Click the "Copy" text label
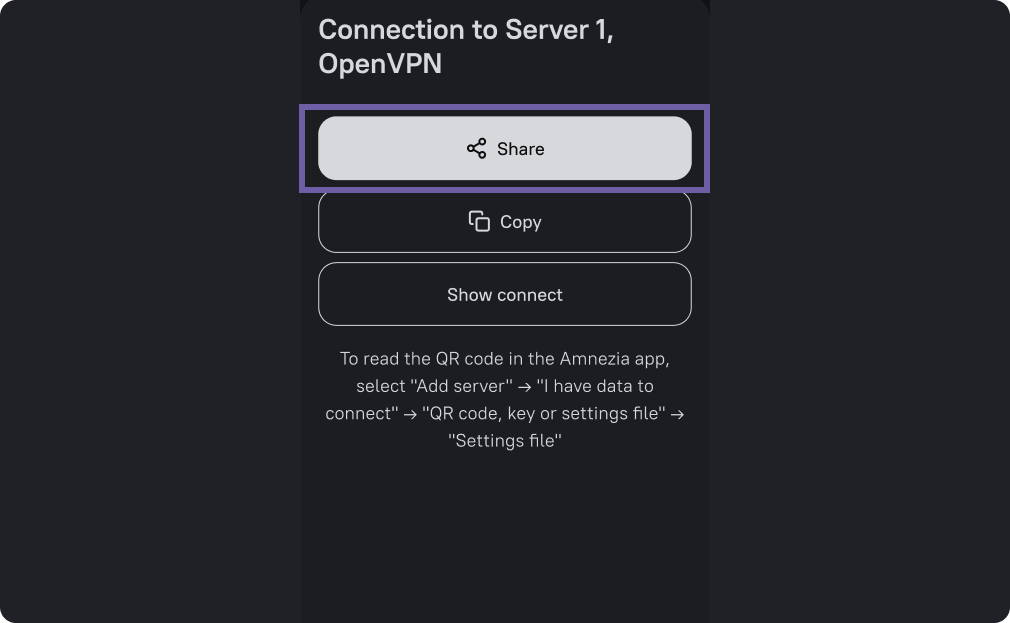Image resolution: width=1010 pixels, height=623 pixels. pos(521,222)
